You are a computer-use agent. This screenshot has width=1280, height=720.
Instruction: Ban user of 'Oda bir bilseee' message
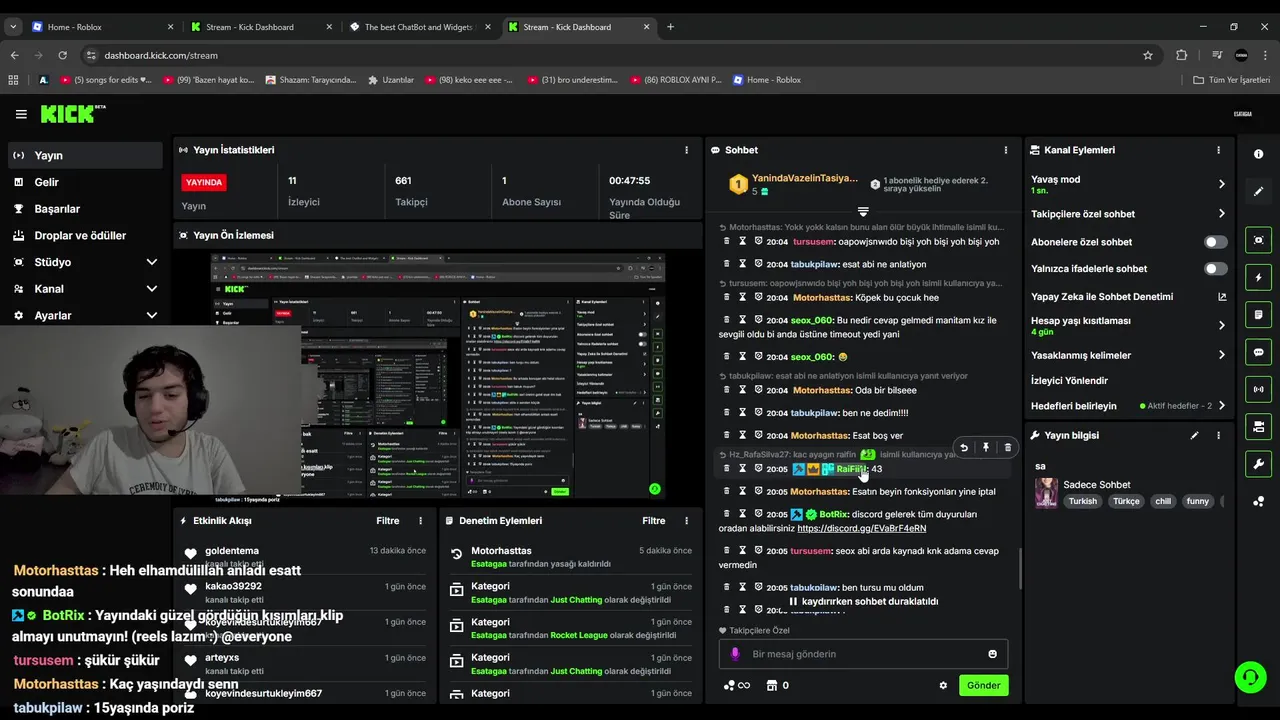(x=758, y=390)
